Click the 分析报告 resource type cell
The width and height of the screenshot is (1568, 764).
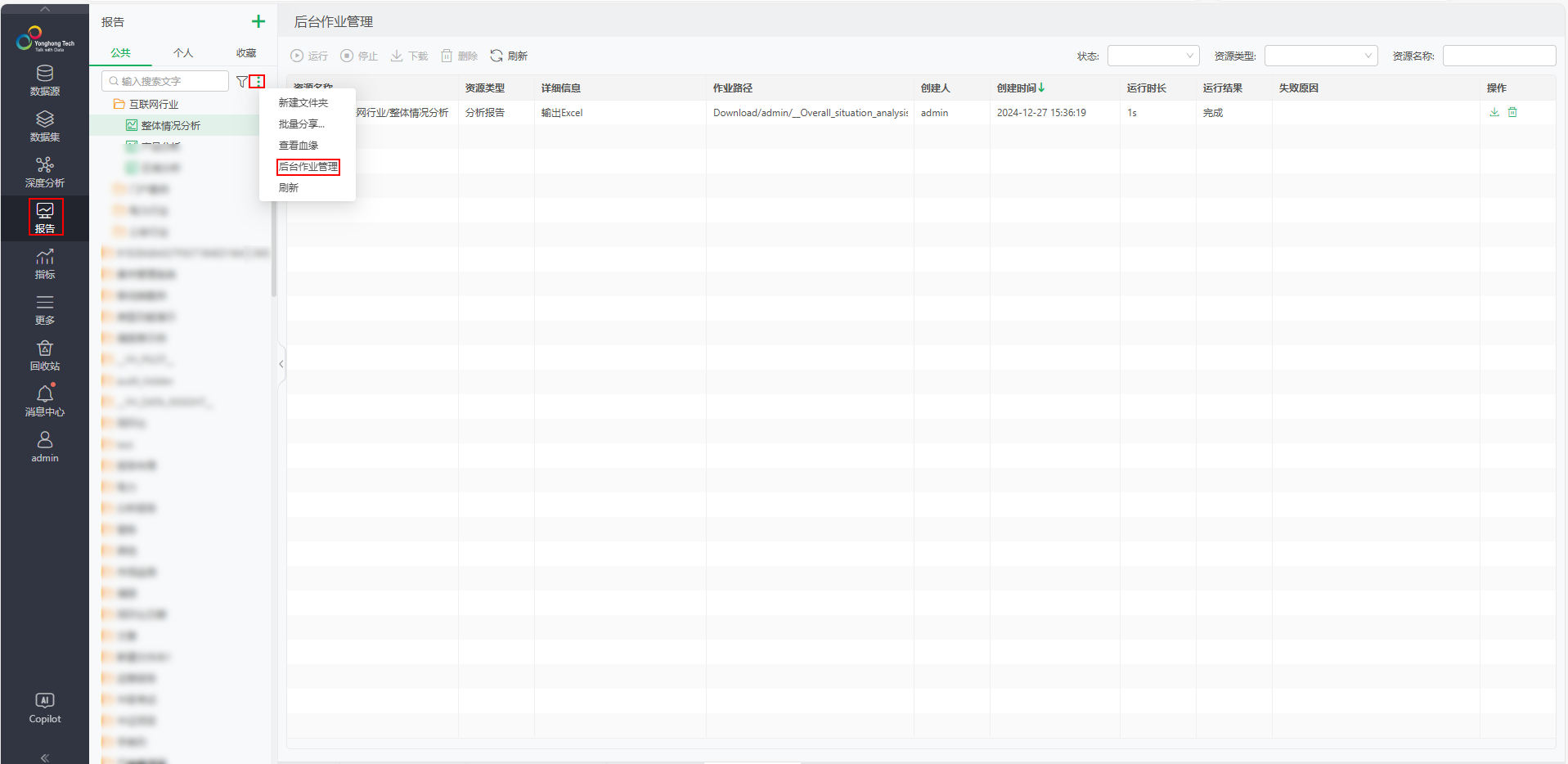click(x=485, y=113)
